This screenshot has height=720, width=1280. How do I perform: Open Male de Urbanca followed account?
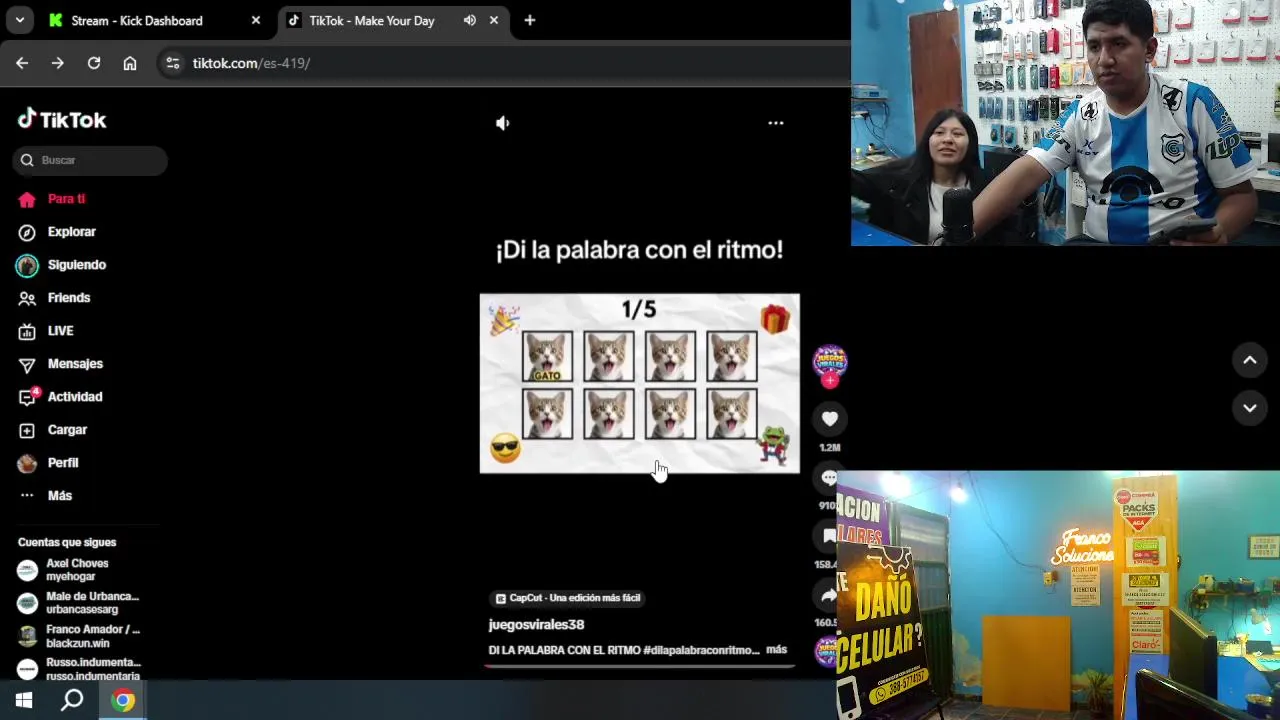[78, 603]
